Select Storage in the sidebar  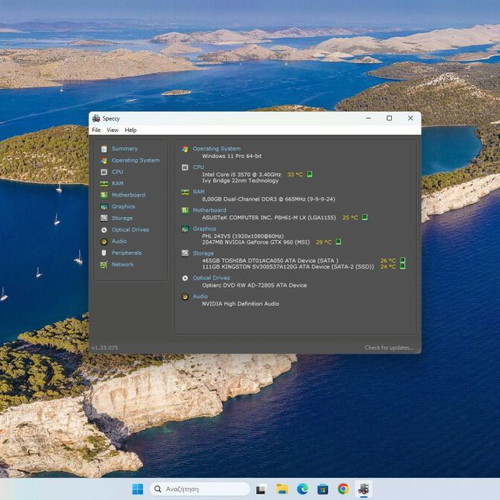coord(122,218)
